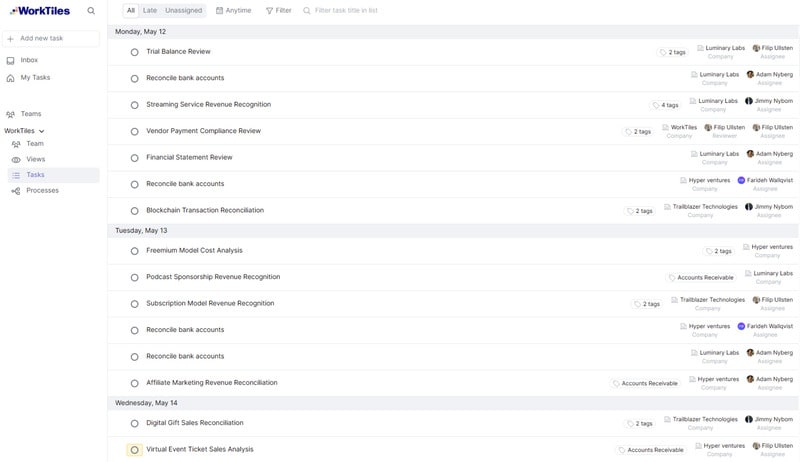Open the Anytime date filter dropdown

click(x=233, y=10)
